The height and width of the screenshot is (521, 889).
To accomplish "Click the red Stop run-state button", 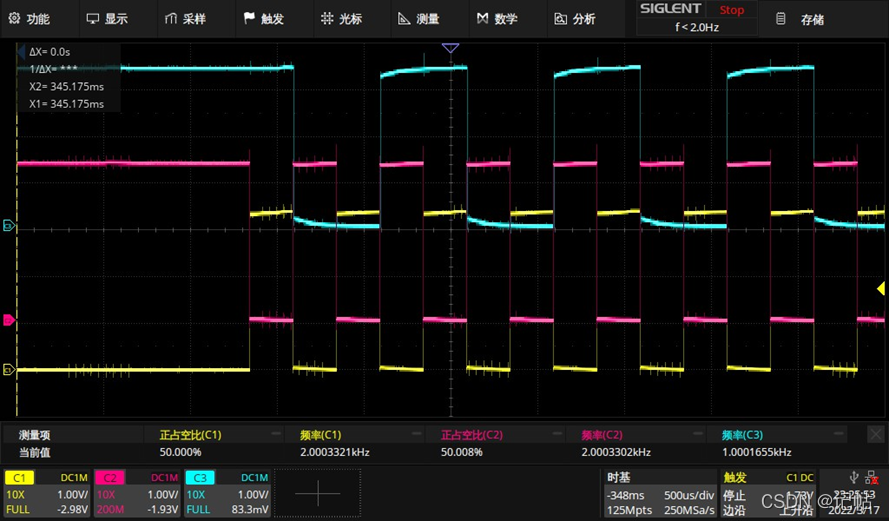I will (731, 10).
